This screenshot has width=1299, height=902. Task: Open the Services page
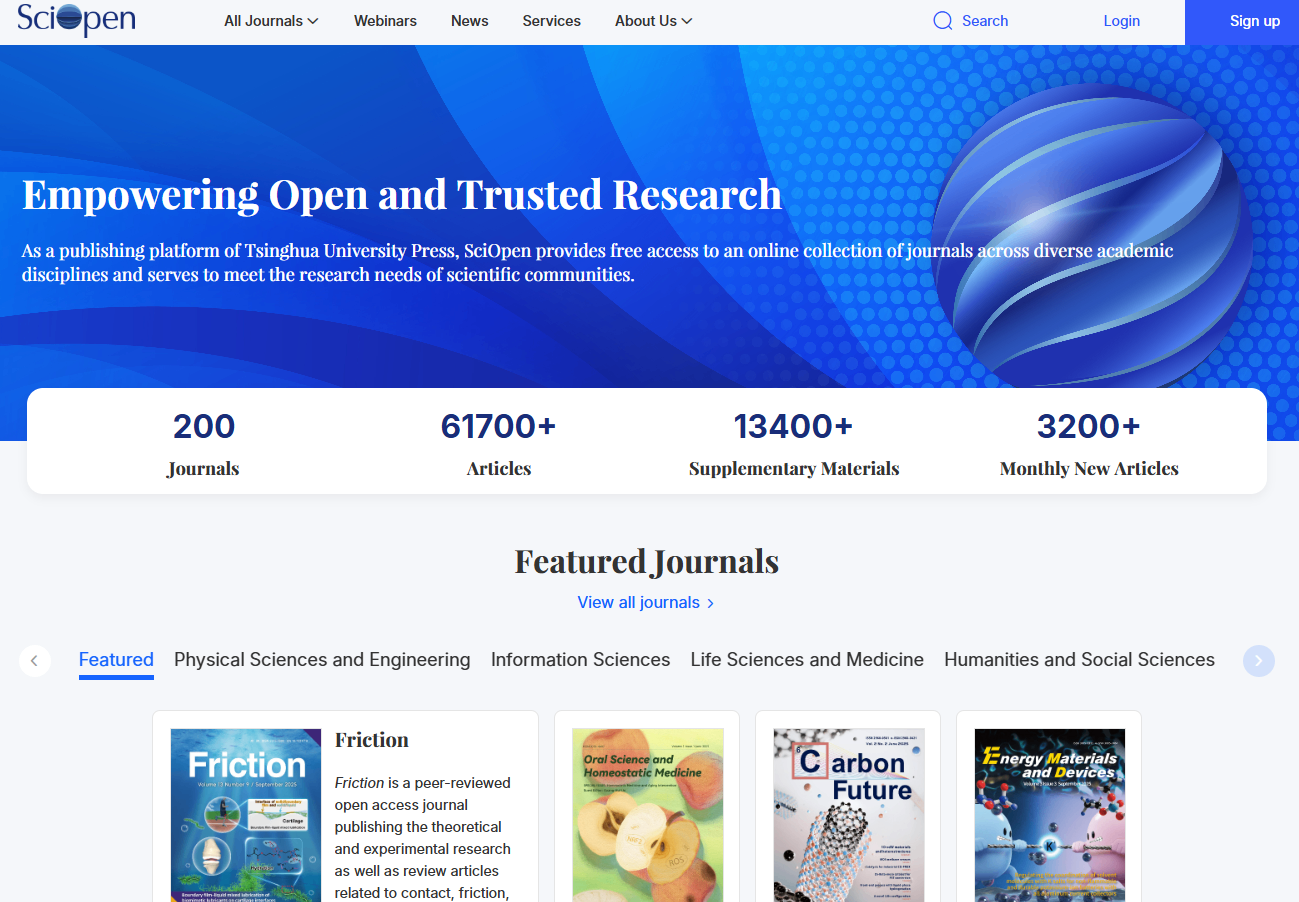click(x=551, y=21)
